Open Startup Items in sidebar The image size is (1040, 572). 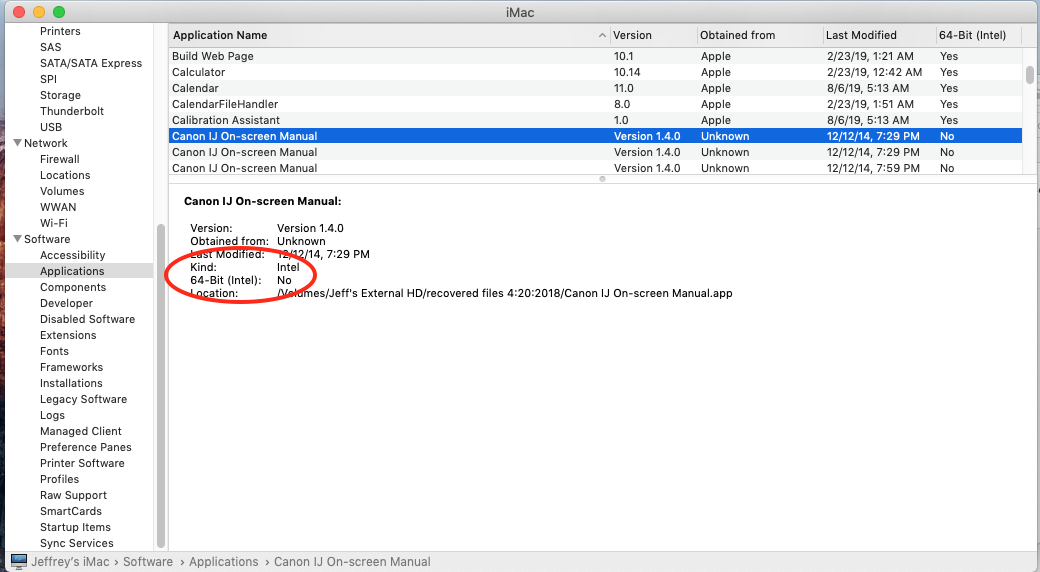pyautogui.click(x=76, y=527)
